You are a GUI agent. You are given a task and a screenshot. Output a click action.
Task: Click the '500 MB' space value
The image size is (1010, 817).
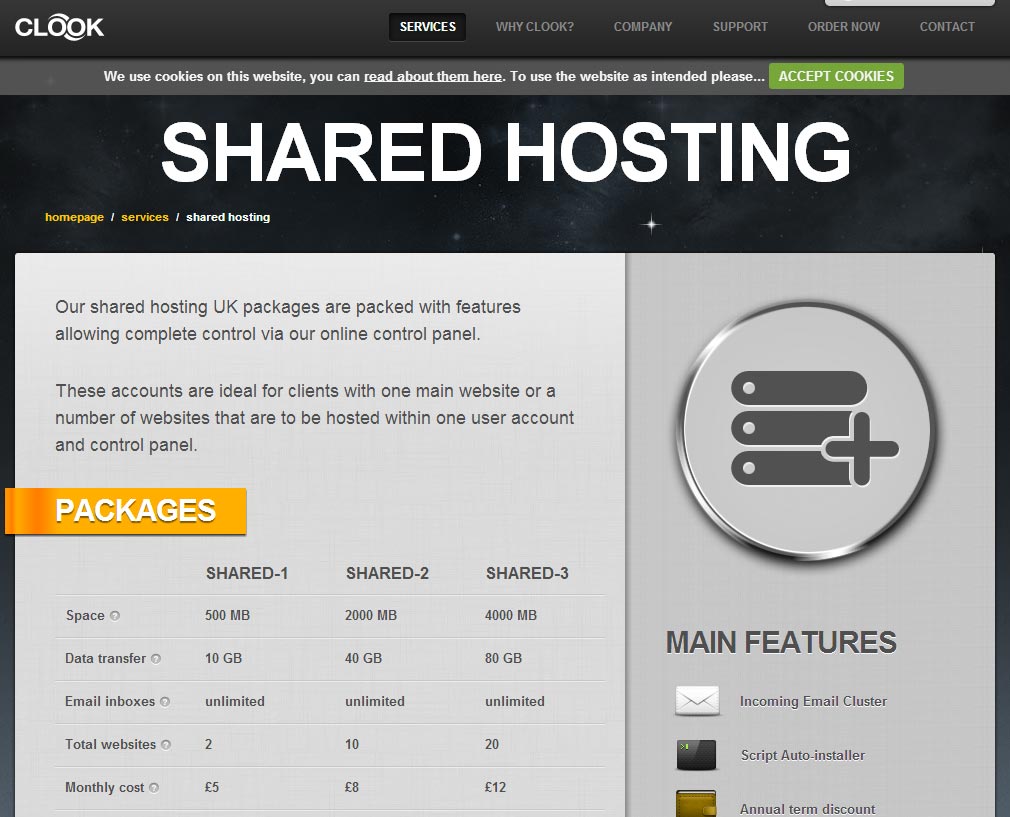[x=227, y=615]
